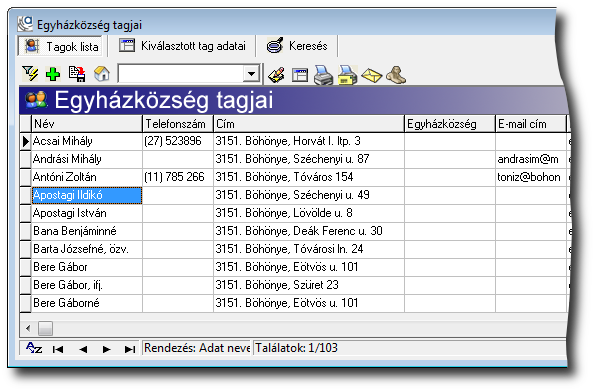The width and height of the screenshot is (606, 391).
Task: Click email cell toniz@bohon
Action: point(530,177)
